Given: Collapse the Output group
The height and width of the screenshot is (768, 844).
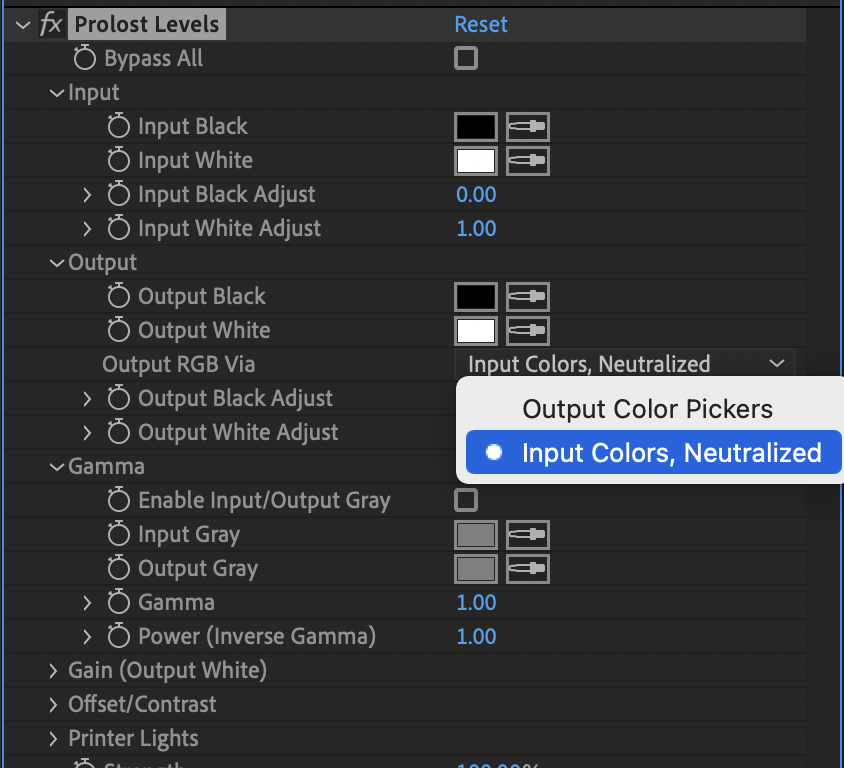Looking at the screenshot, I should click(x=57, y=263).
